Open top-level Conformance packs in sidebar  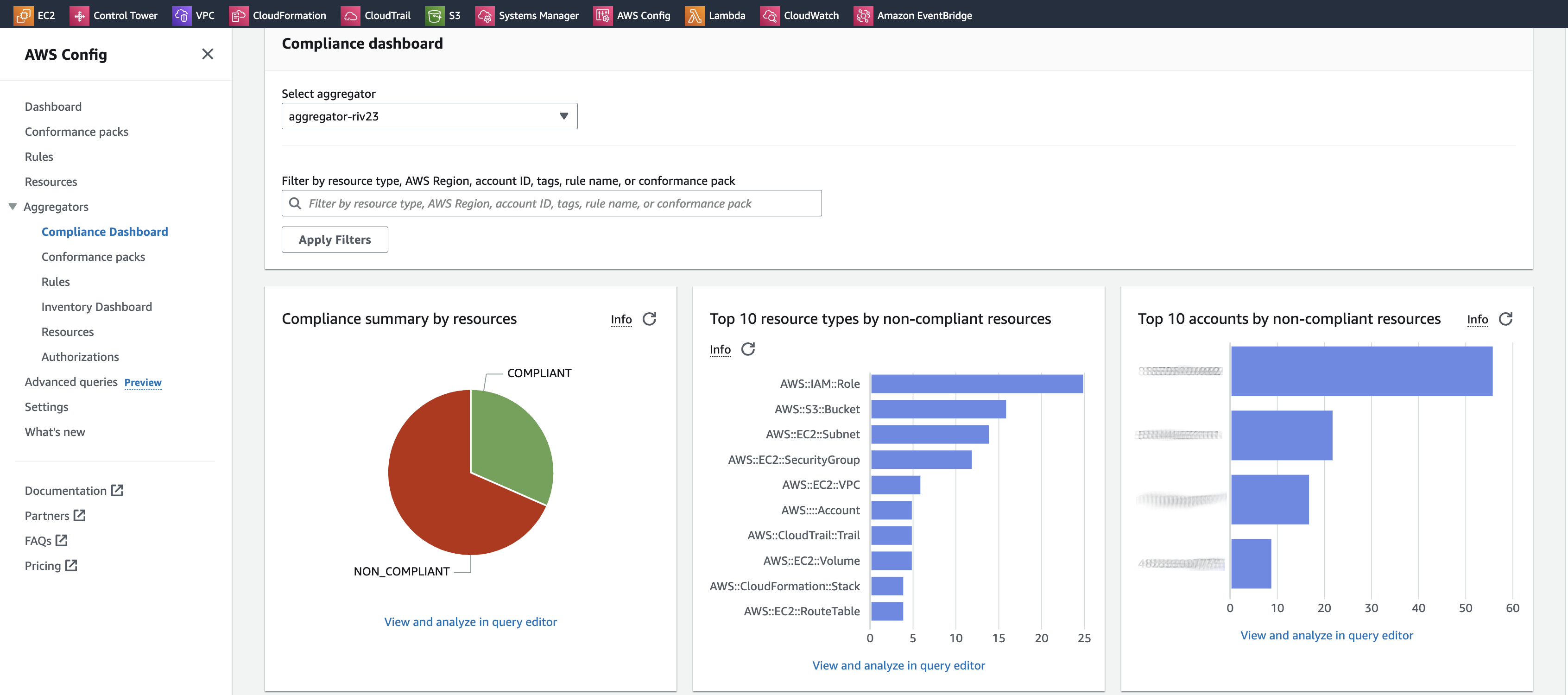point(77,132)
